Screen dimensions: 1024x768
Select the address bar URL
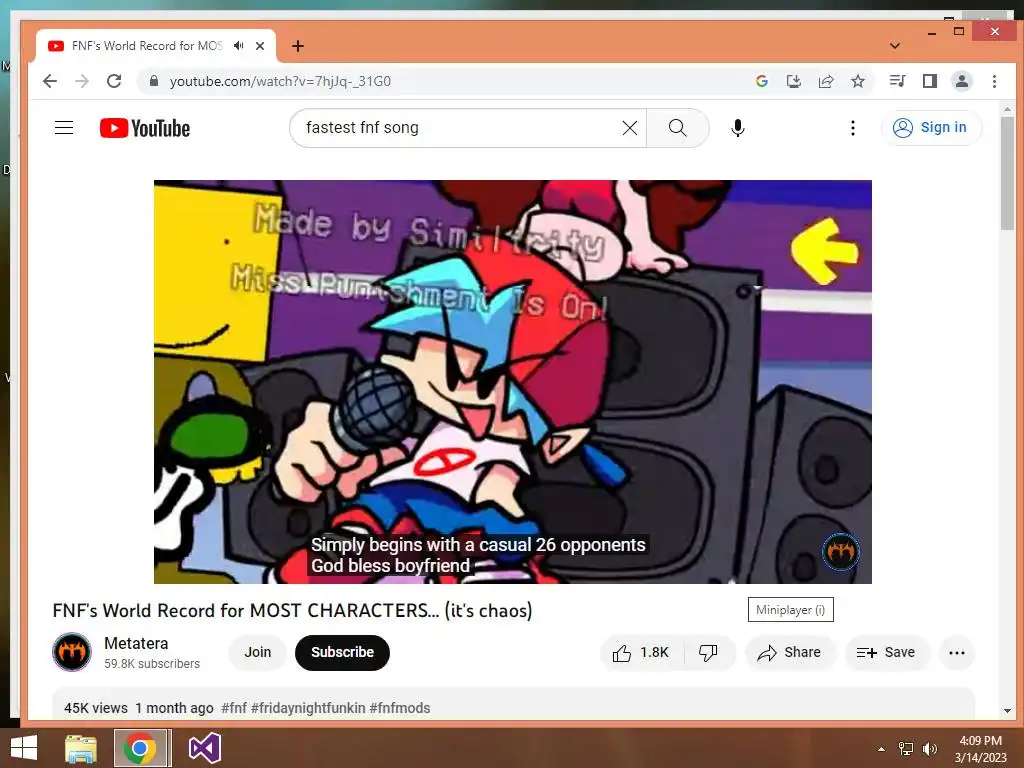tap(280, 81)
